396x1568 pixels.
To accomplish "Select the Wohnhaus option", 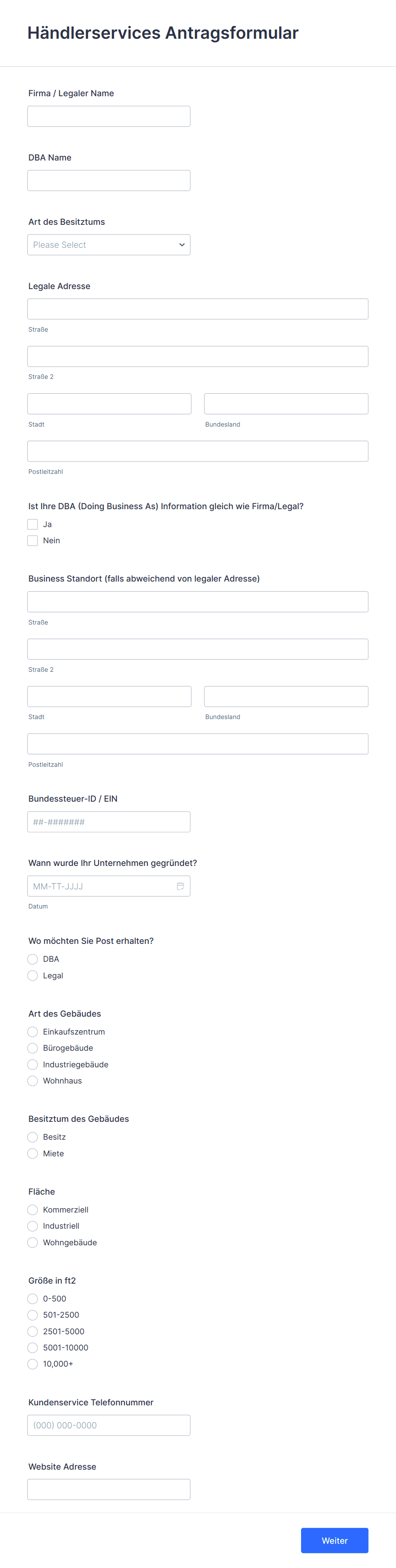I will [x=33, y=1081].
